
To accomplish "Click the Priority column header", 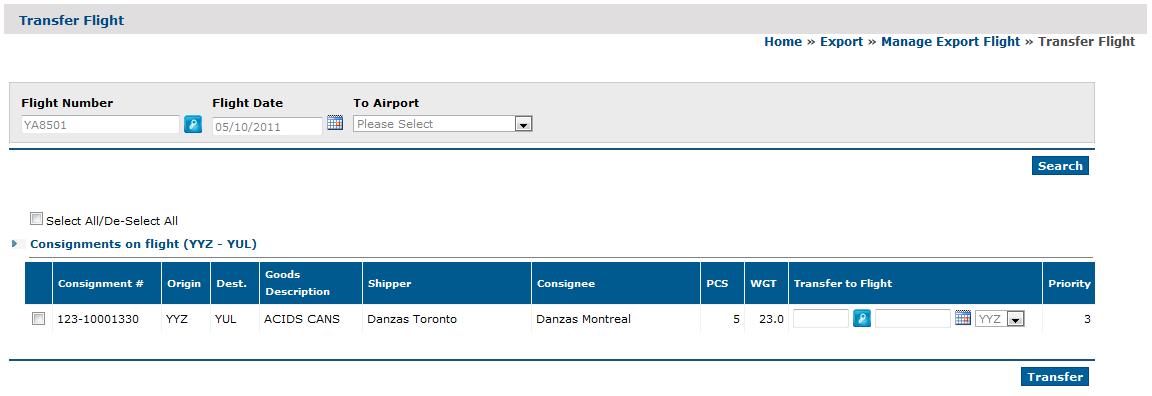I will coord(1069,284).
